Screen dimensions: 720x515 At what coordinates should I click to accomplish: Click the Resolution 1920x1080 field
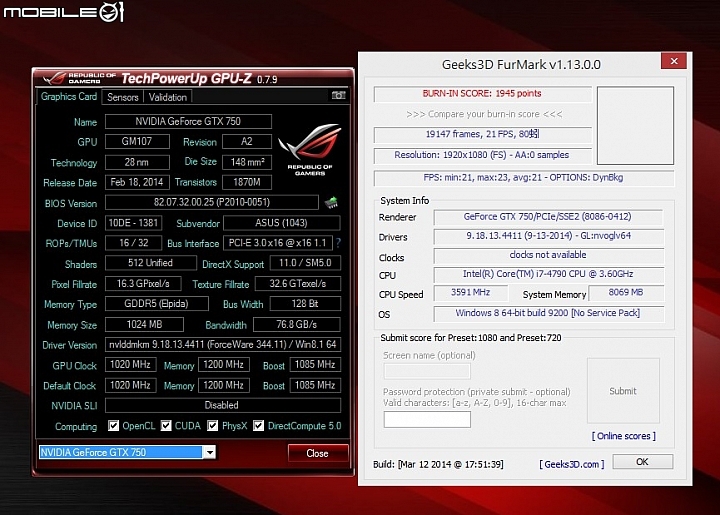click(483, 155)
